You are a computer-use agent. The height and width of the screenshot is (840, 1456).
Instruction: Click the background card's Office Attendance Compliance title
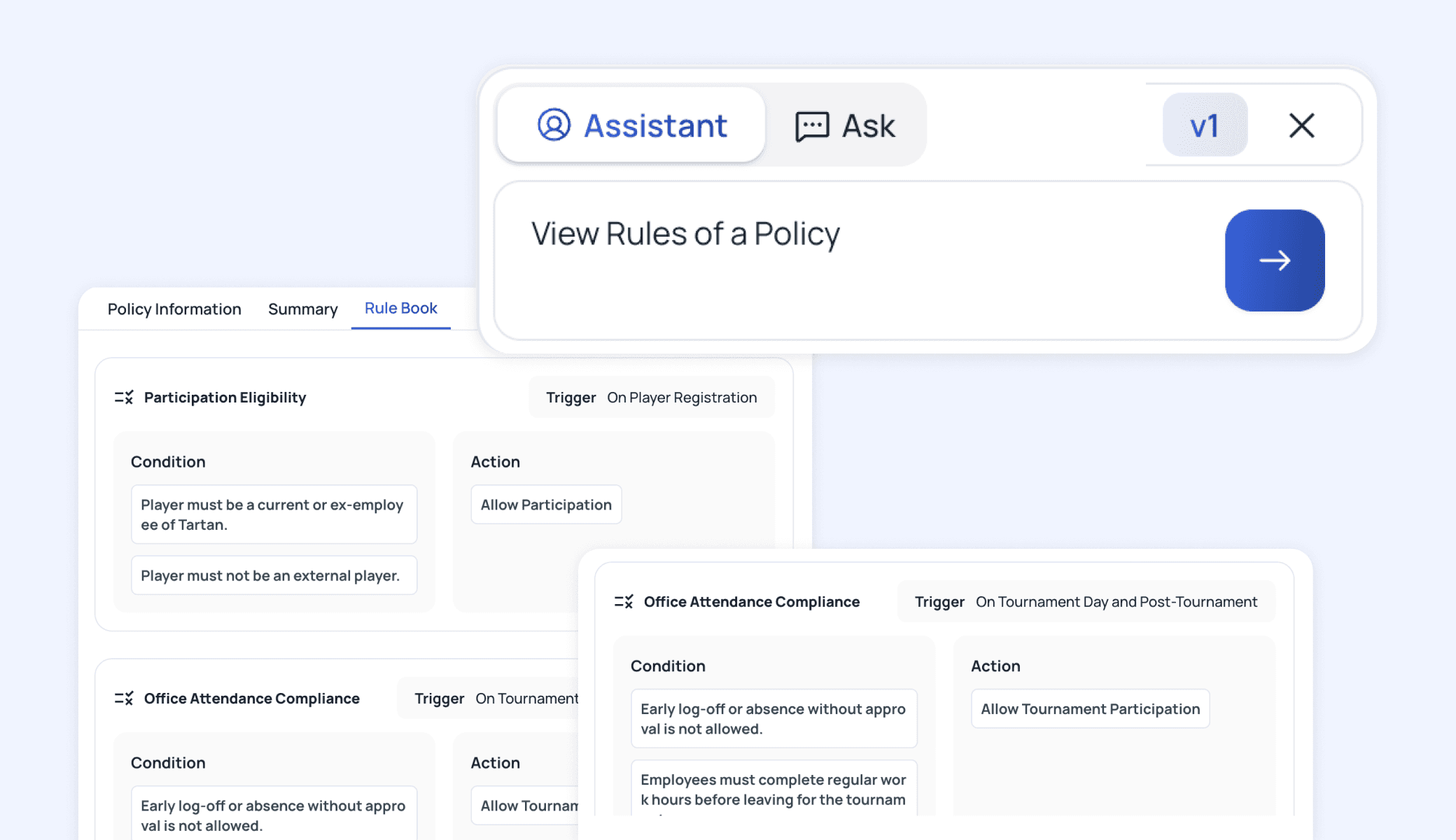pyautogui.click(x=251, y=699)
